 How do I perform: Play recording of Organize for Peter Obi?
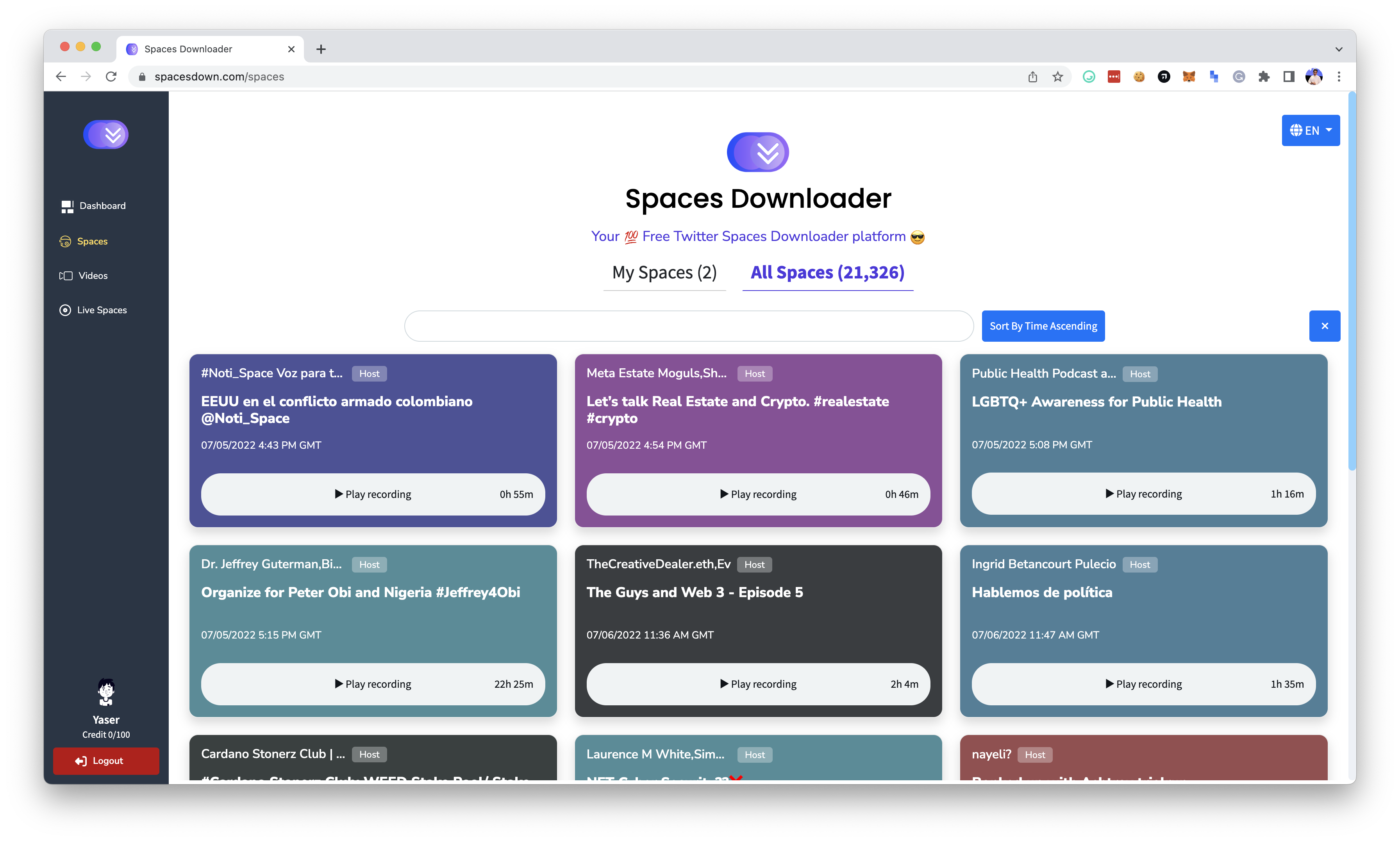click(x=372, y=684)
